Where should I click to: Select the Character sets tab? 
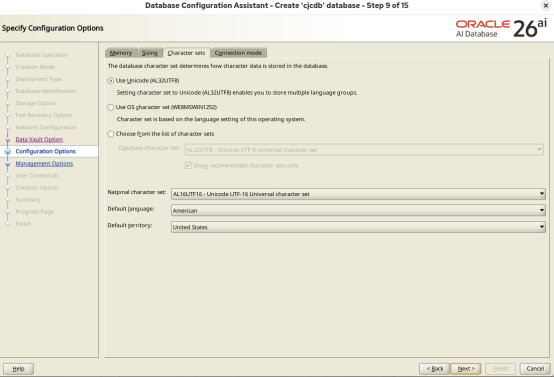[187, 53]
